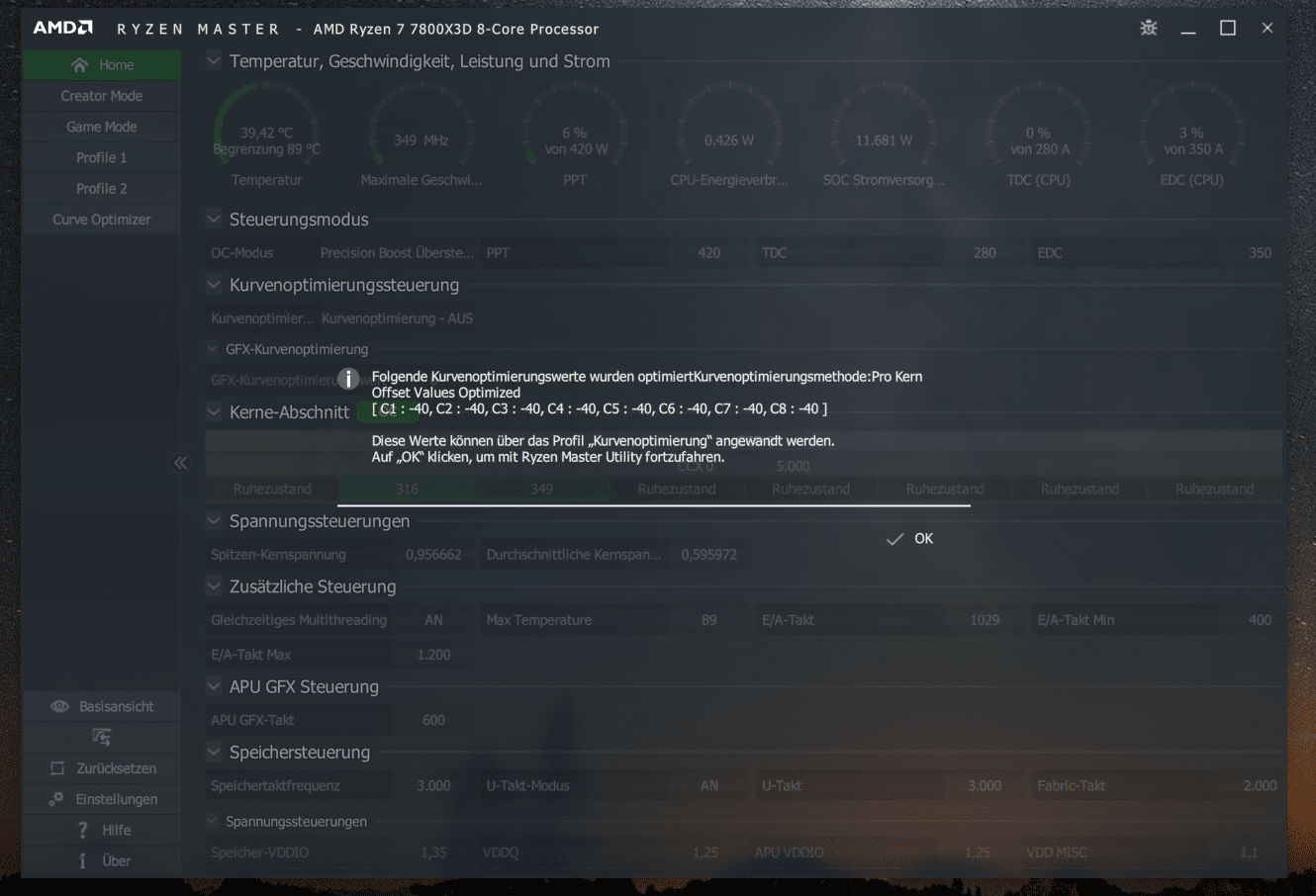Open the Curve Optimizer tab
The height and width of the screenshot is (896, 1316).
[102, 220]
